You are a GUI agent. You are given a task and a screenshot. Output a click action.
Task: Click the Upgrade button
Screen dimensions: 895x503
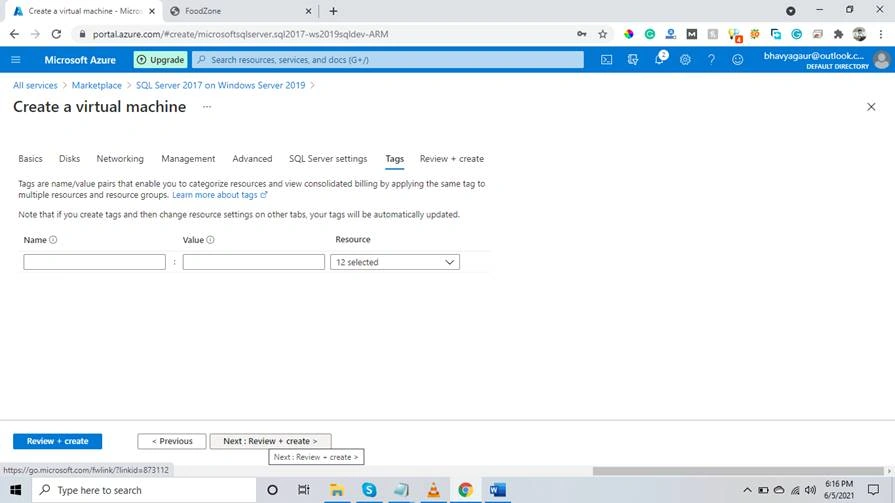click(x=160, y=59)
